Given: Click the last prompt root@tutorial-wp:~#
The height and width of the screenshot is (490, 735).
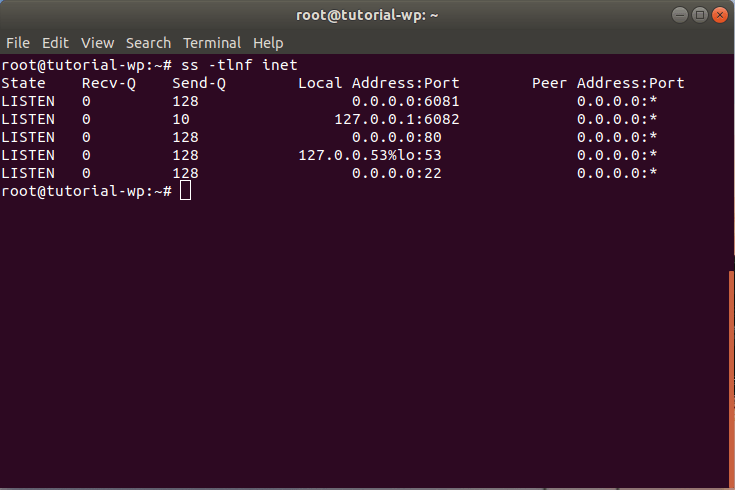Looking at the screenshot, I should 87,191.
